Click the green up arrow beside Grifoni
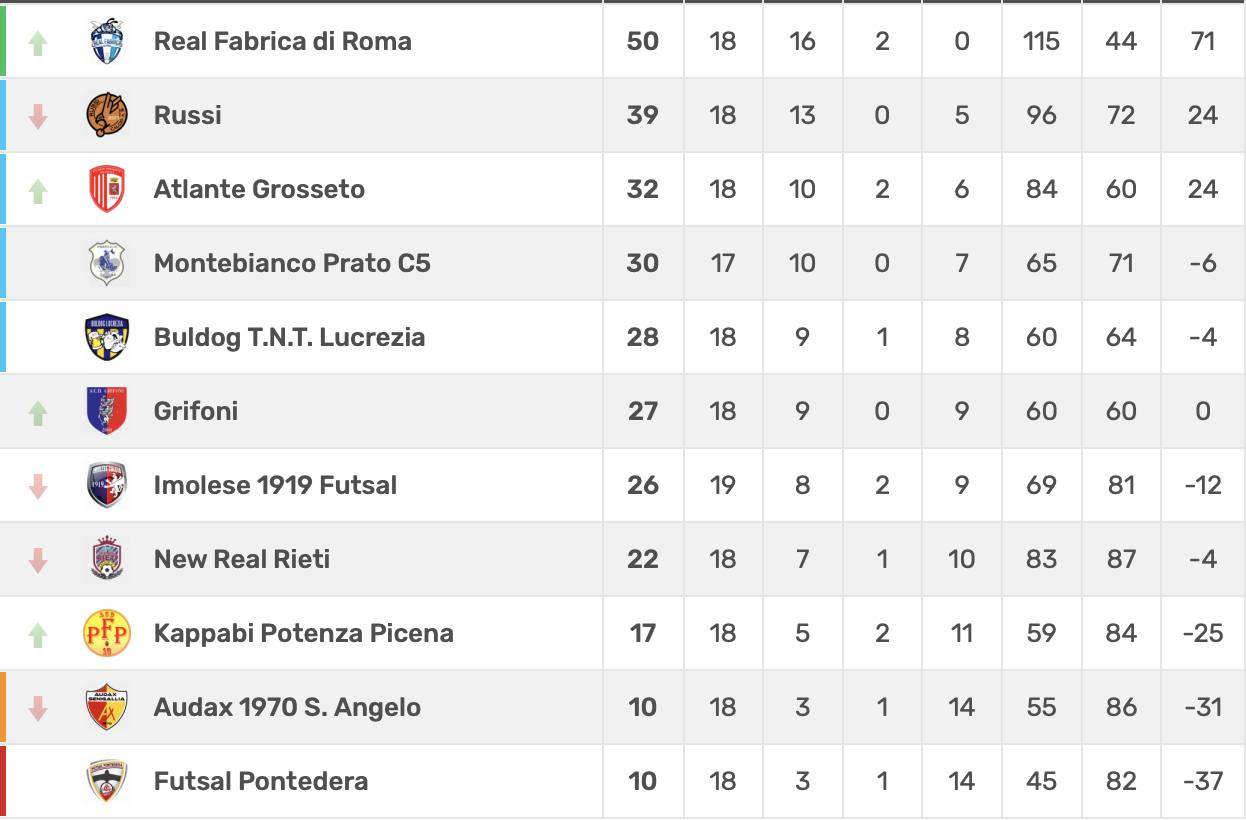 [x=38, y=412]
